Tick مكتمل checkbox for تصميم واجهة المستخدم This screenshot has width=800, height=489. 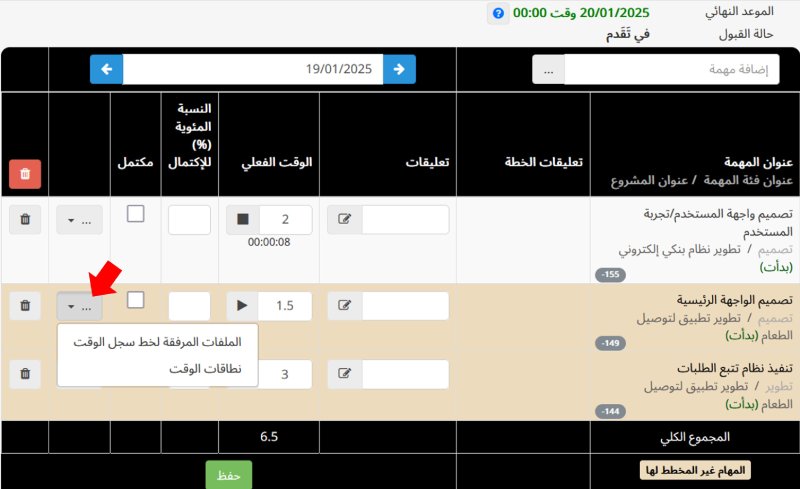pos(135,214)
